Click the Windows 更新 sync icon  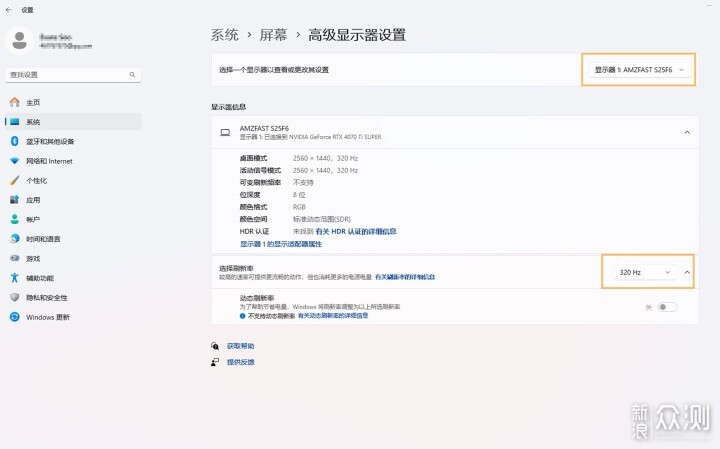[x=15, y=317]
